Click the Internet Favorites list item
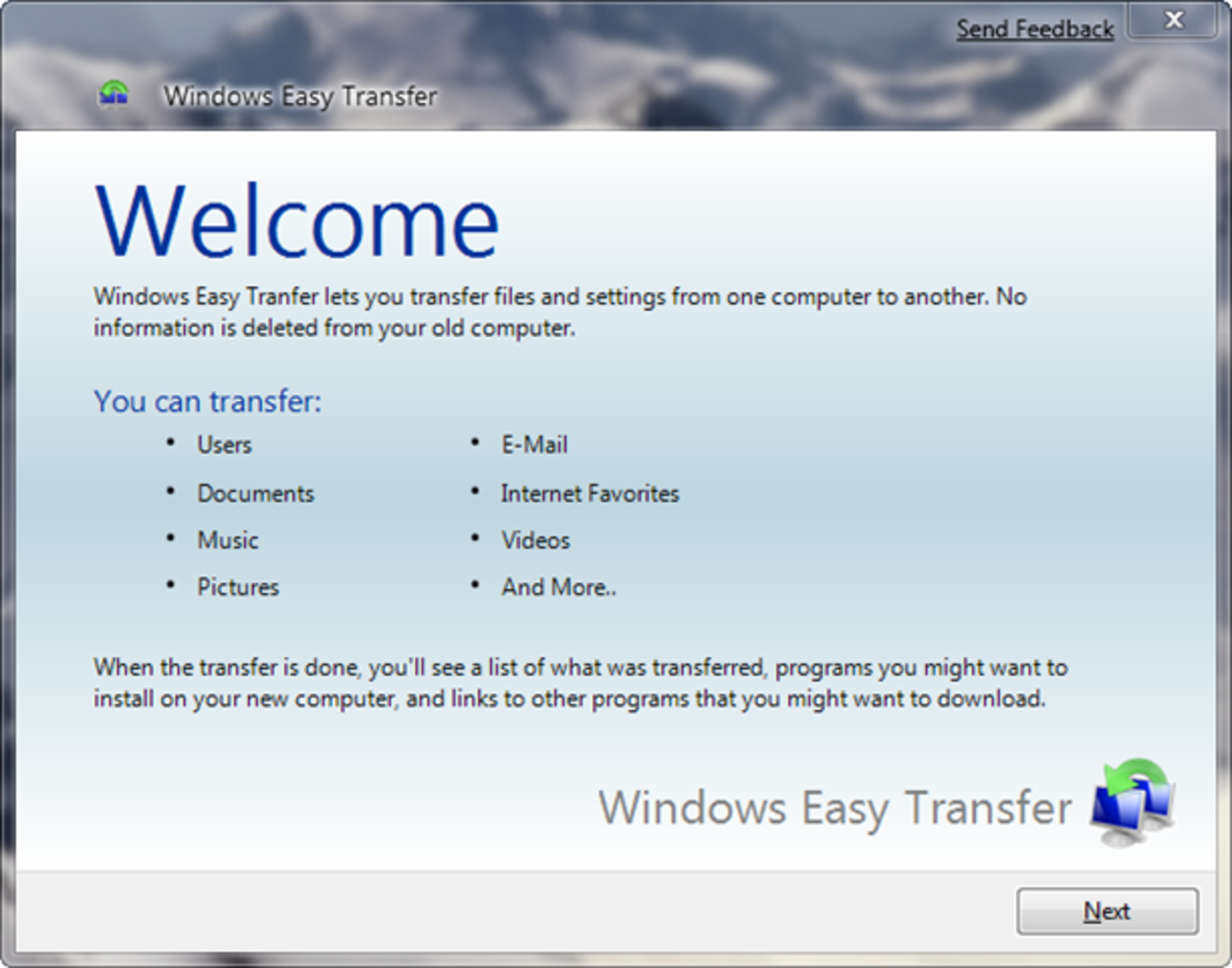1232x968 pixels. pos(590,494)
